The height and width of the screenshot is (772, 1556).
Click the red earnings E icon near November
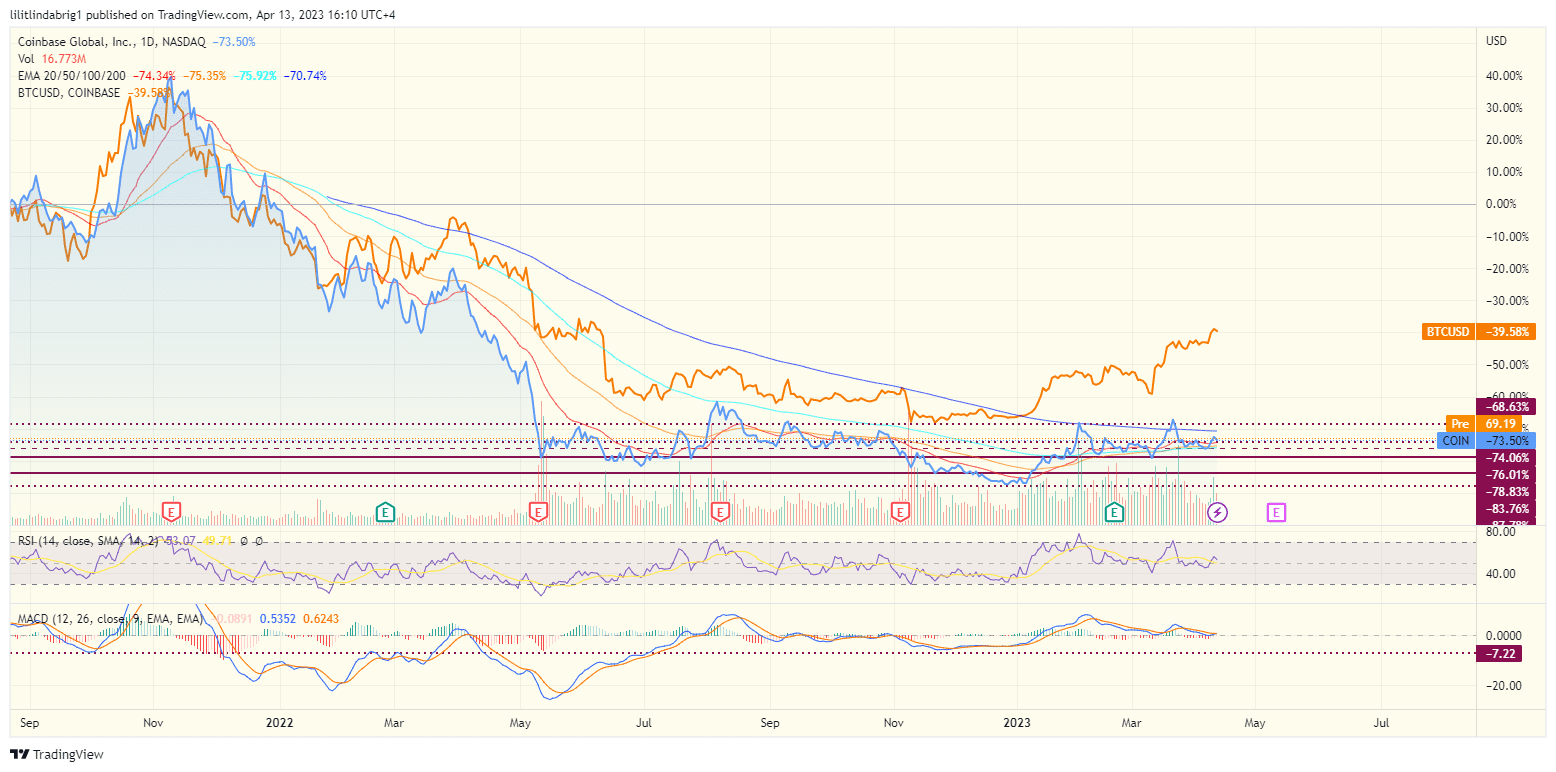coord(899,510)
